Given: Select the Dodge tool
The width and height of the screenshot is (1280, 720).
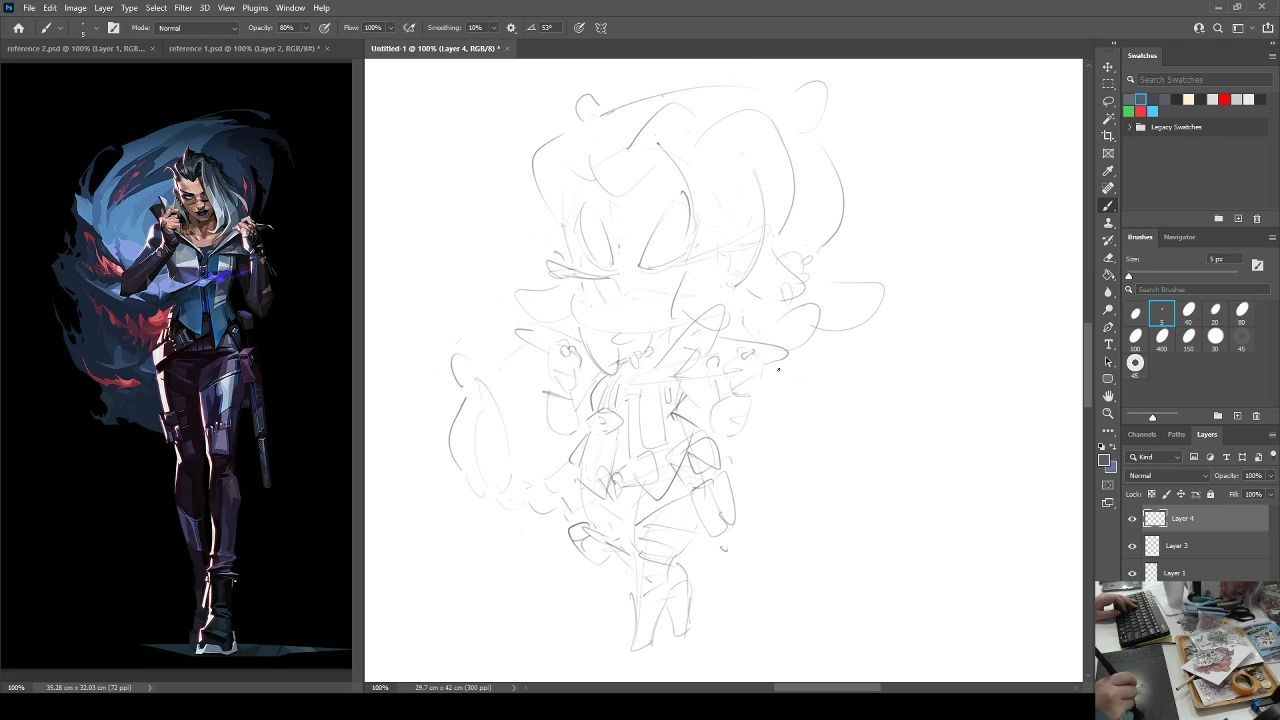Looking at the screenshot, I should (x=1108, y=309).
